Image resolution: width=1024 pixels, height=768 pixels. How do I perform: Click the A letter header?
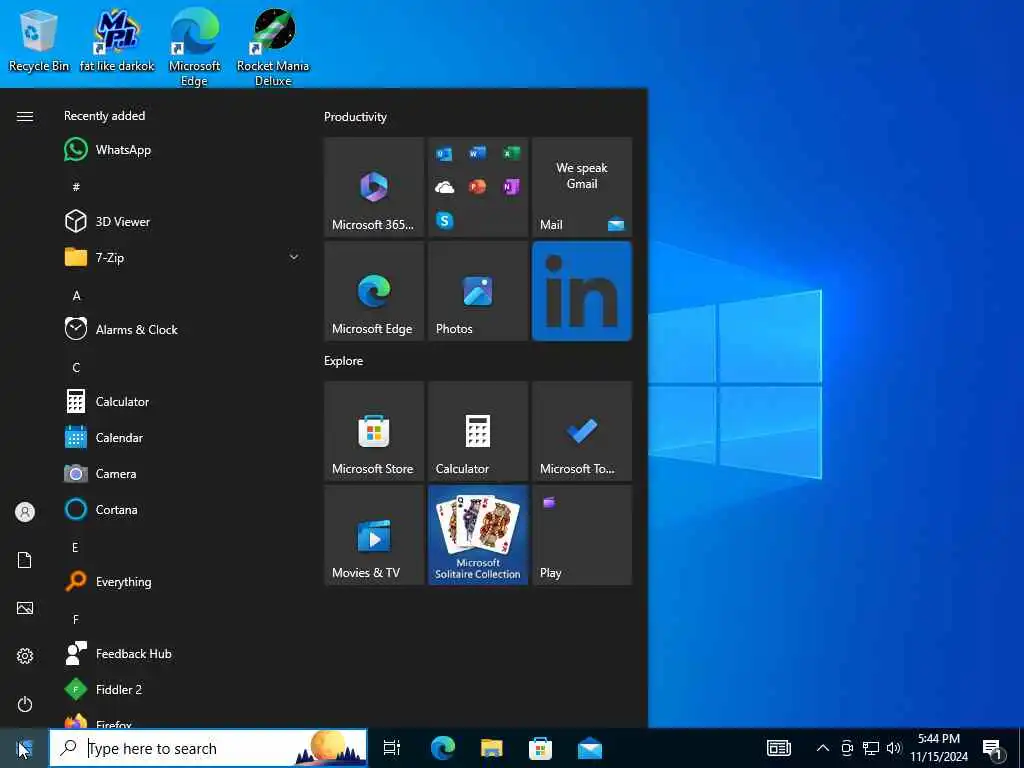[x=76, y=295]
